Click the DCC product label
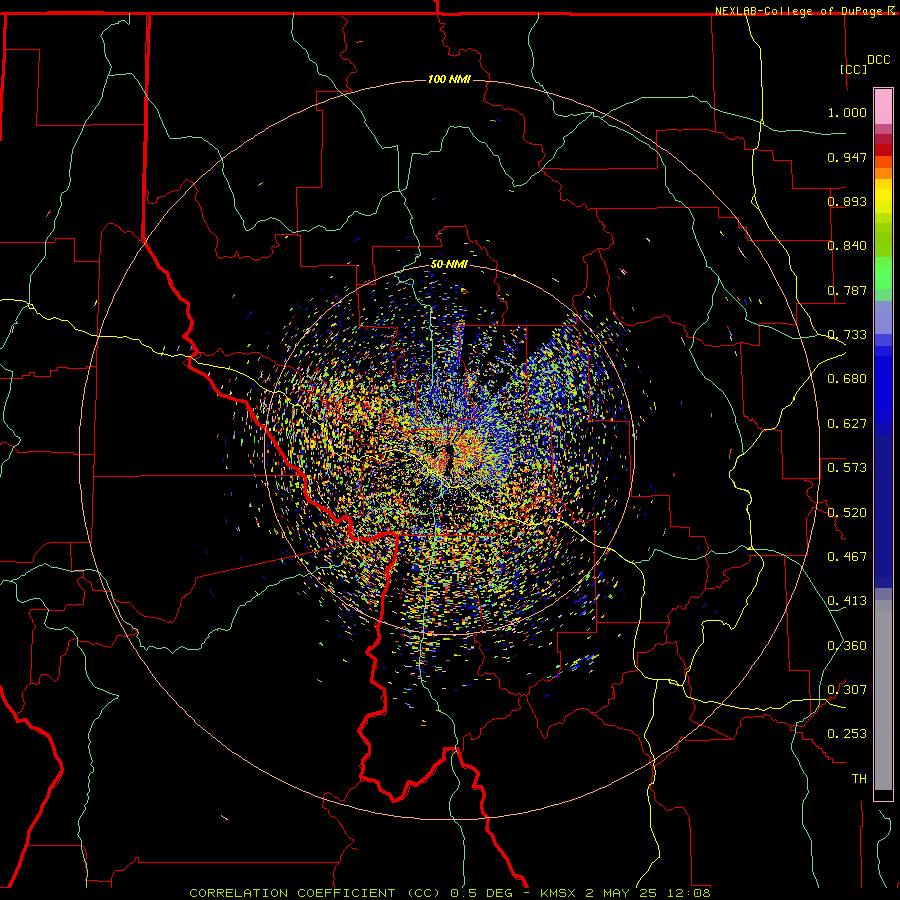This screenshot has height=900, width=900. coord(879,60)
